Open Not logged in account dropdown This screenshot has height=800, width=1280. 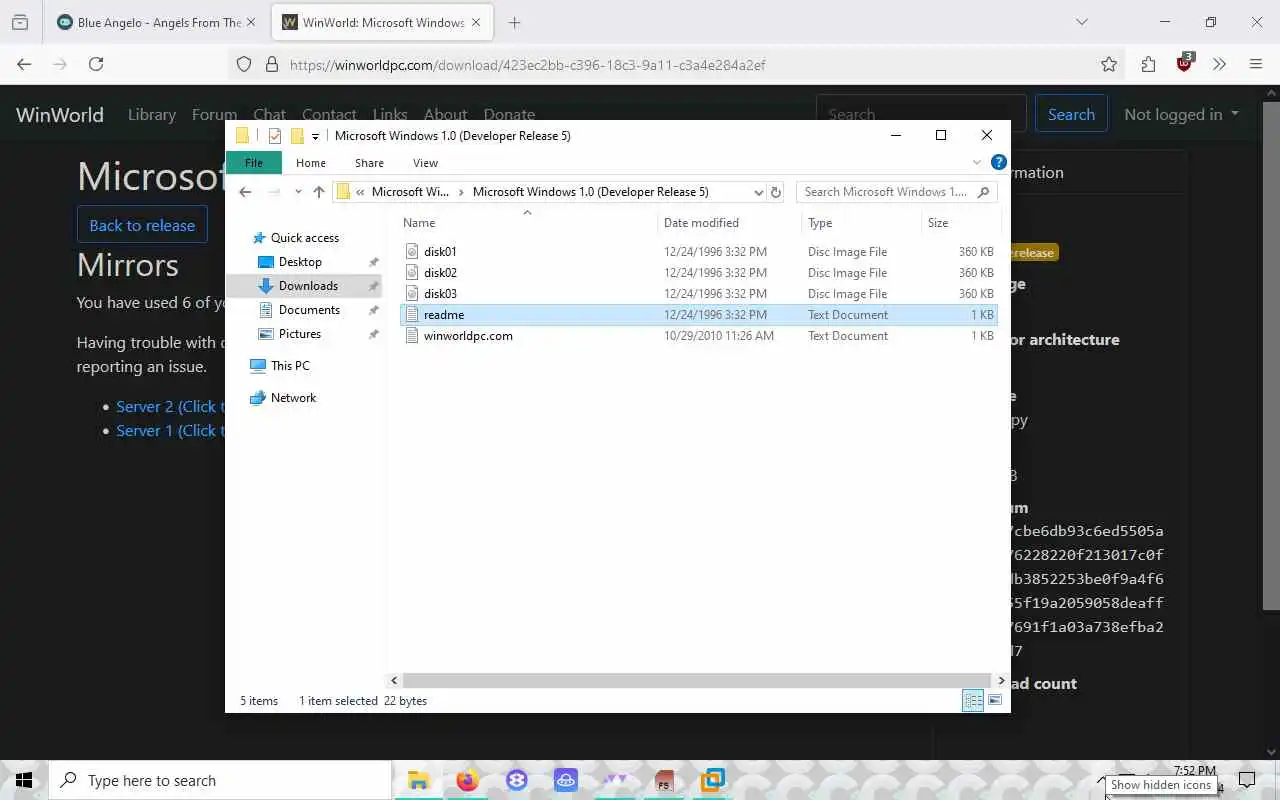point(1181,114)
